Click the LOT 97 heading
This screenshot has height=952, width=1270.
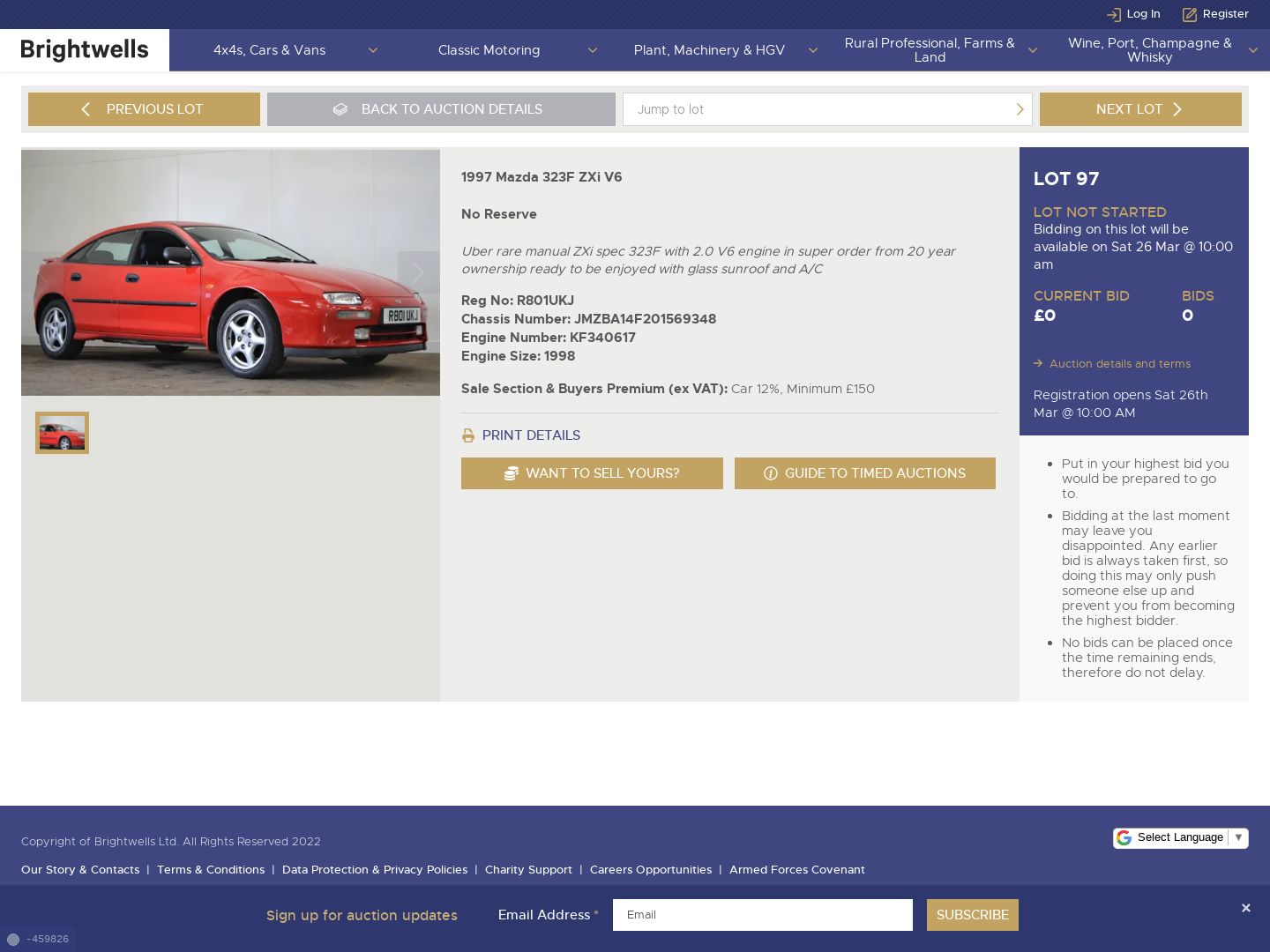[x=1066, y=179]
